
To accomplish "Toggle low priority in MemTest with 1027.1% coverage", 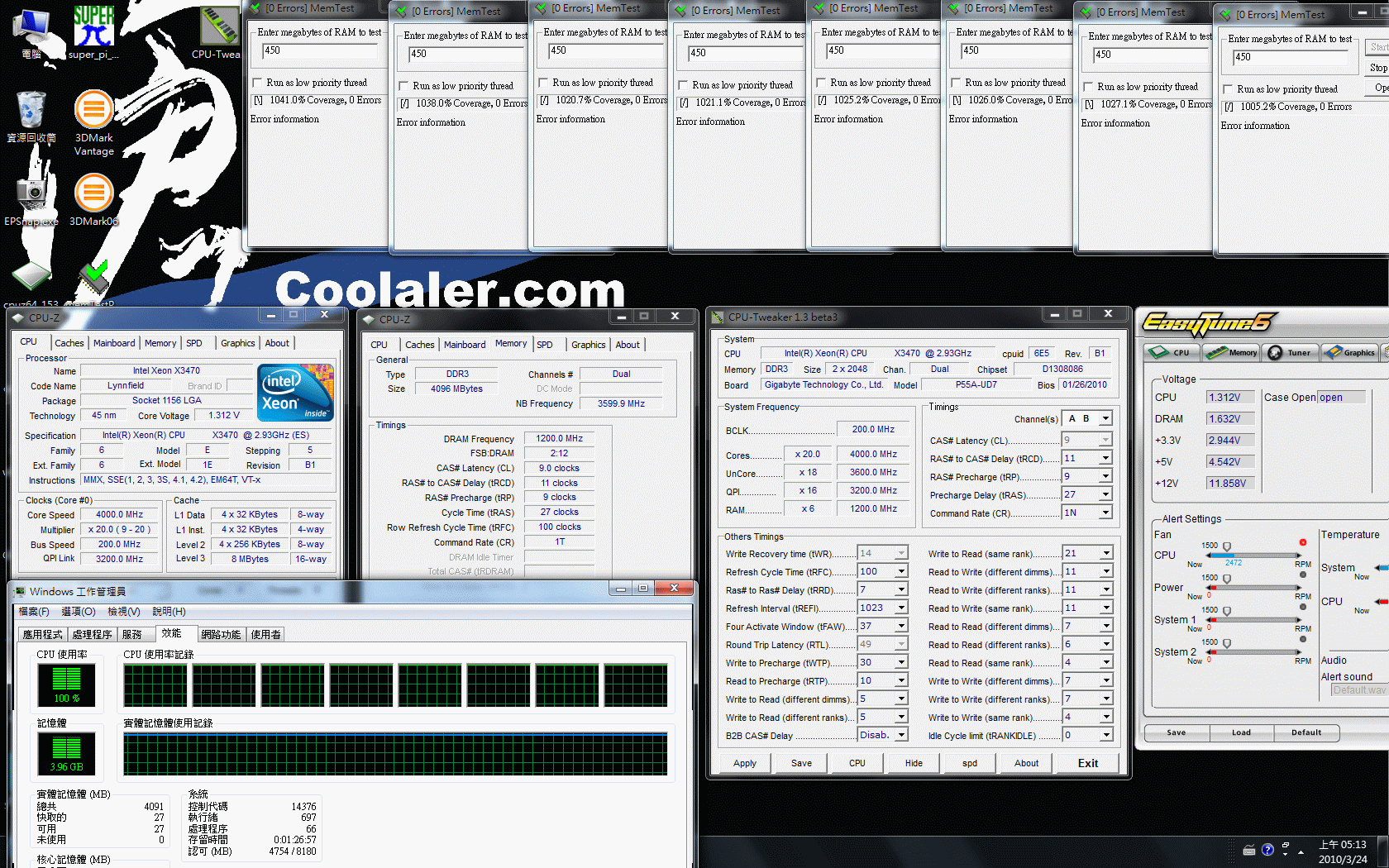I will pyautogui.click(x=1089, y=87).
